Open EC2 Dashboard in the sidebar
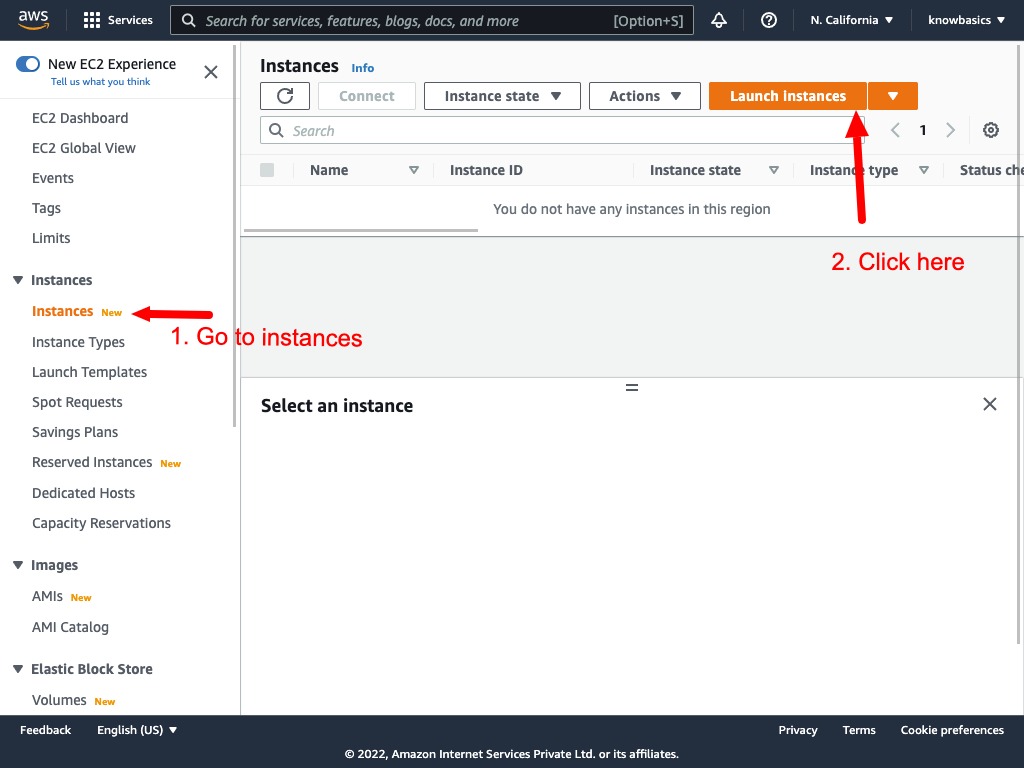The width and height of the screenshot is (1024, 768). [x=80, y=118]
